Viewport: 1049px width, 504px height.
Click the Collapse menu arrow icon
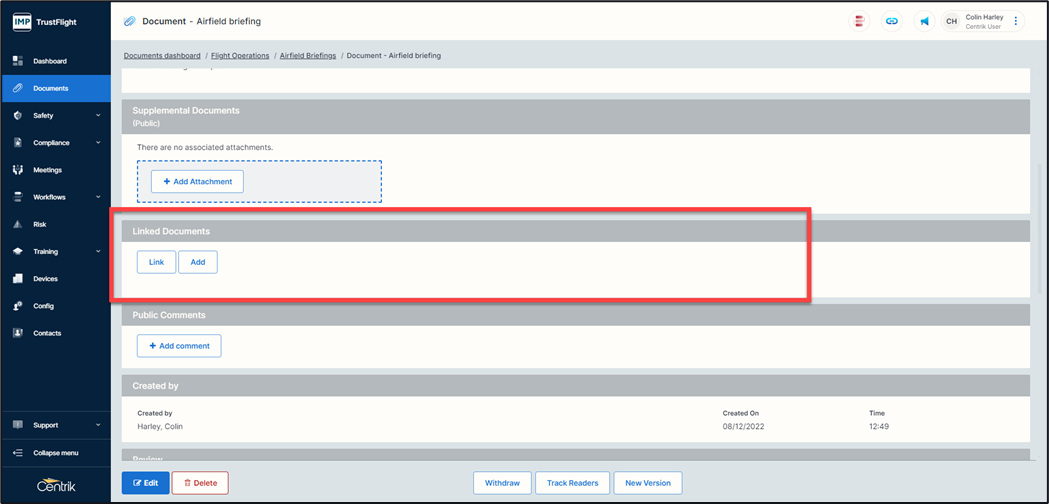[18, 453]
